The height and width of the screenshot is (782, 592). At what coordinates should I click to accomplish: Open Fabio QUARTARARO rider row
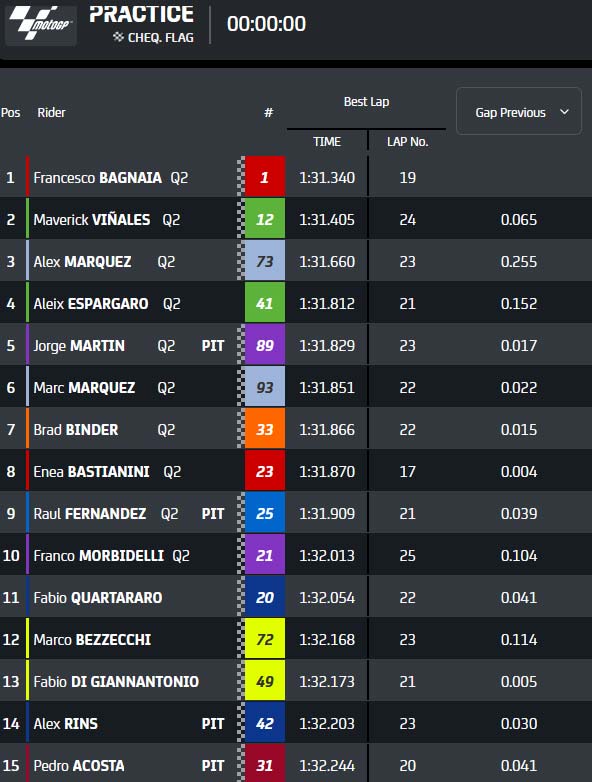point(296,597)
